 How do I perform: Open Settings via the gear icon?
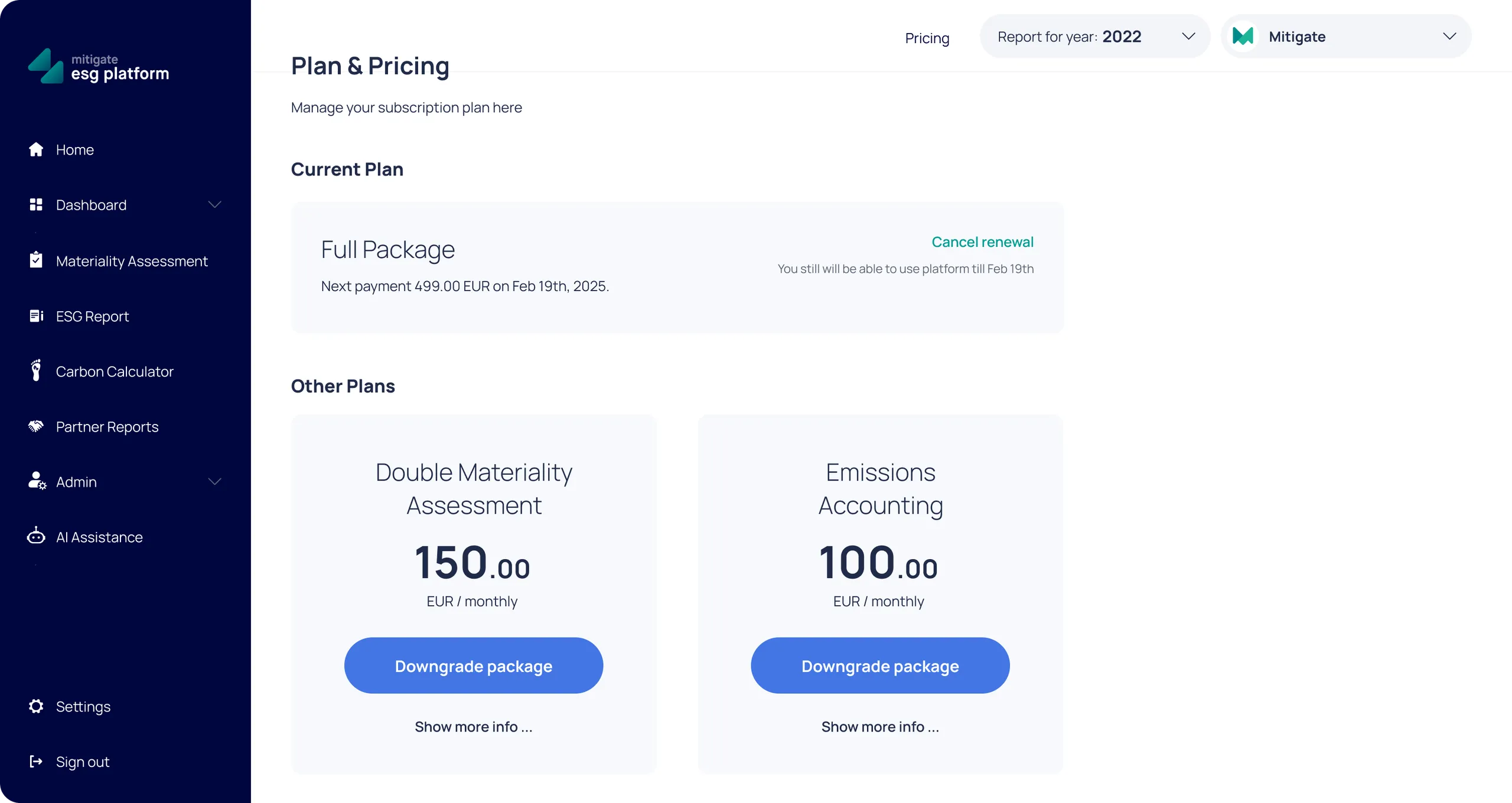(36, 706)
